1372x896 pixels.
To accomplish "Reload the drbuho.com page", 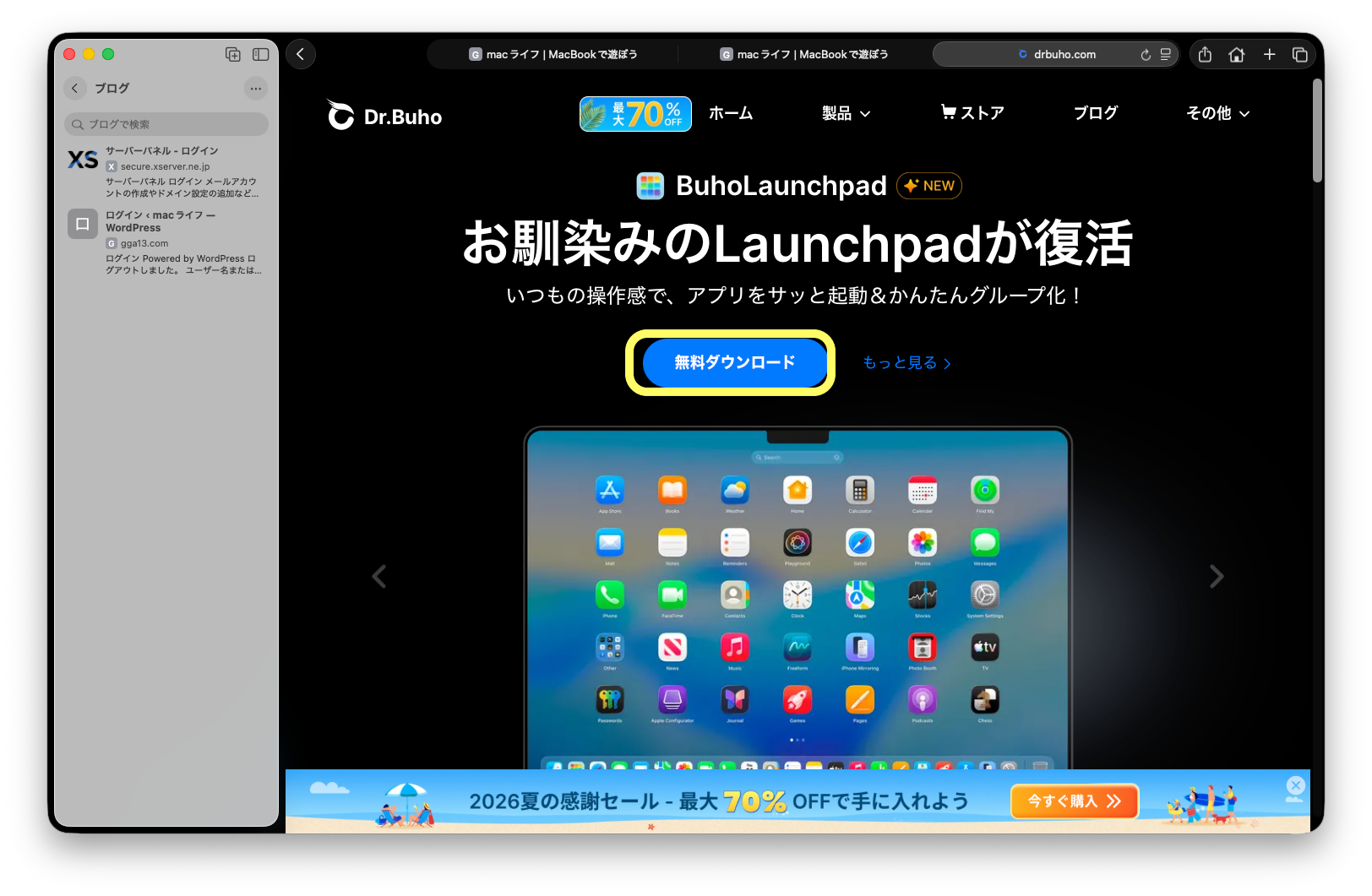I will 1146,55.
